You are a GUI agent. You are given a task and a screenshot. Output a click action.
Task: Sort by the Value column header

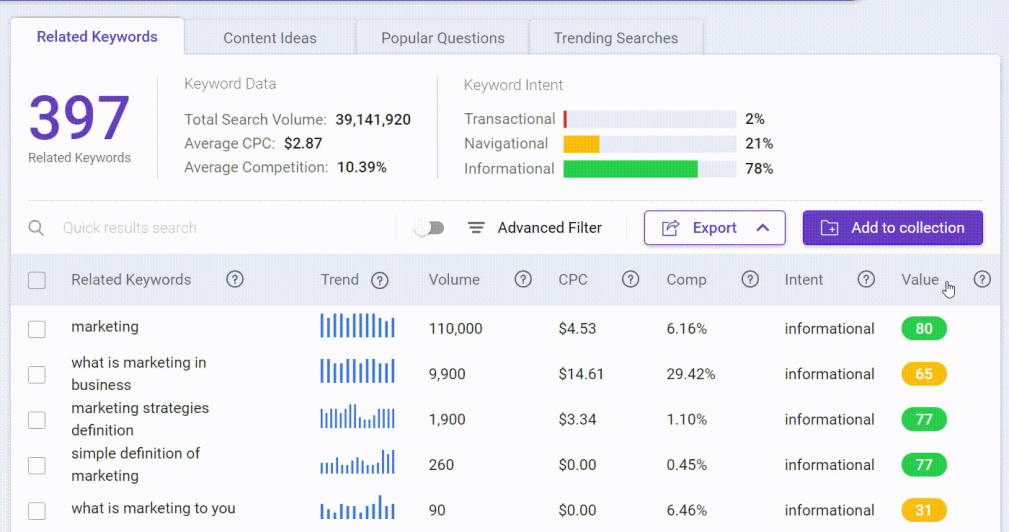[x=920, y=279]
